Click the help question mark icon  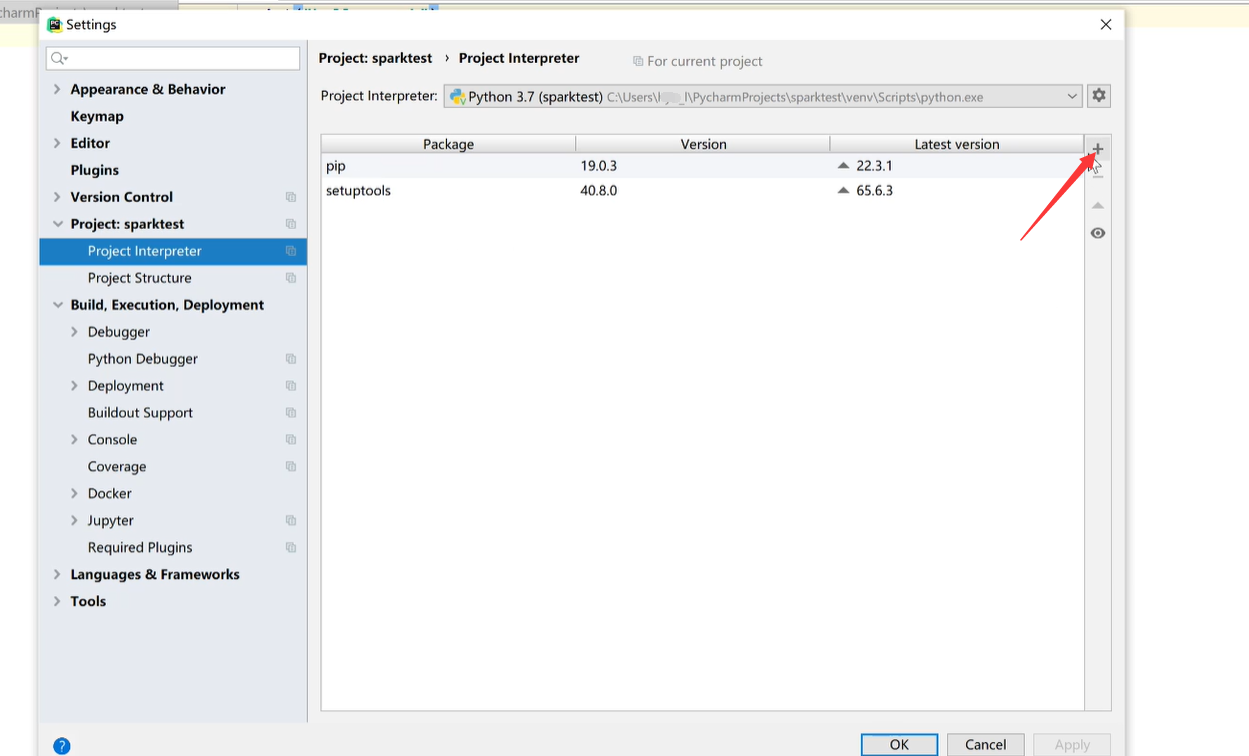62,746
